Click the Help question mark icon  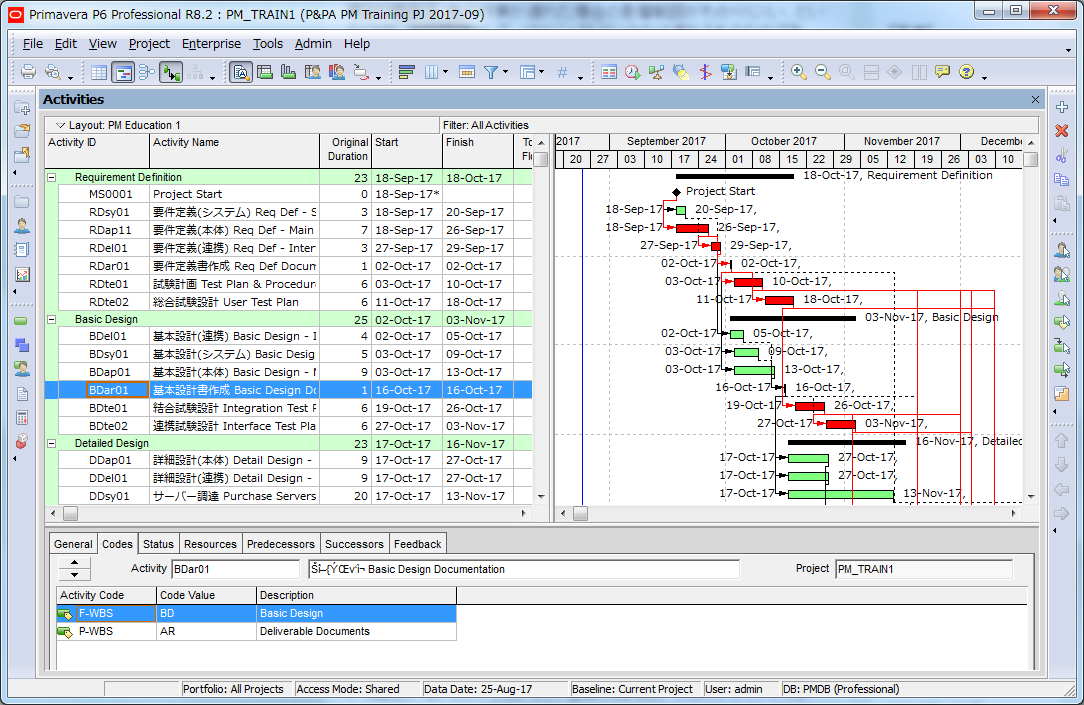click(x=966, y=72)
